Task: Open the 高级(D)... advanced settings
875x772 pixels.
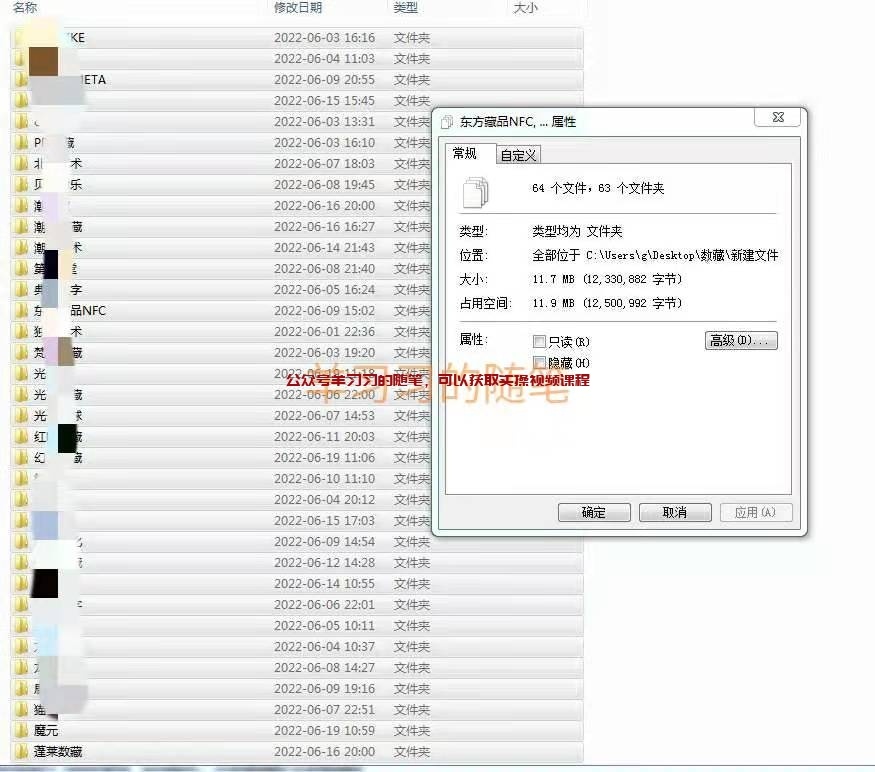Action: (x=741, y=341)
